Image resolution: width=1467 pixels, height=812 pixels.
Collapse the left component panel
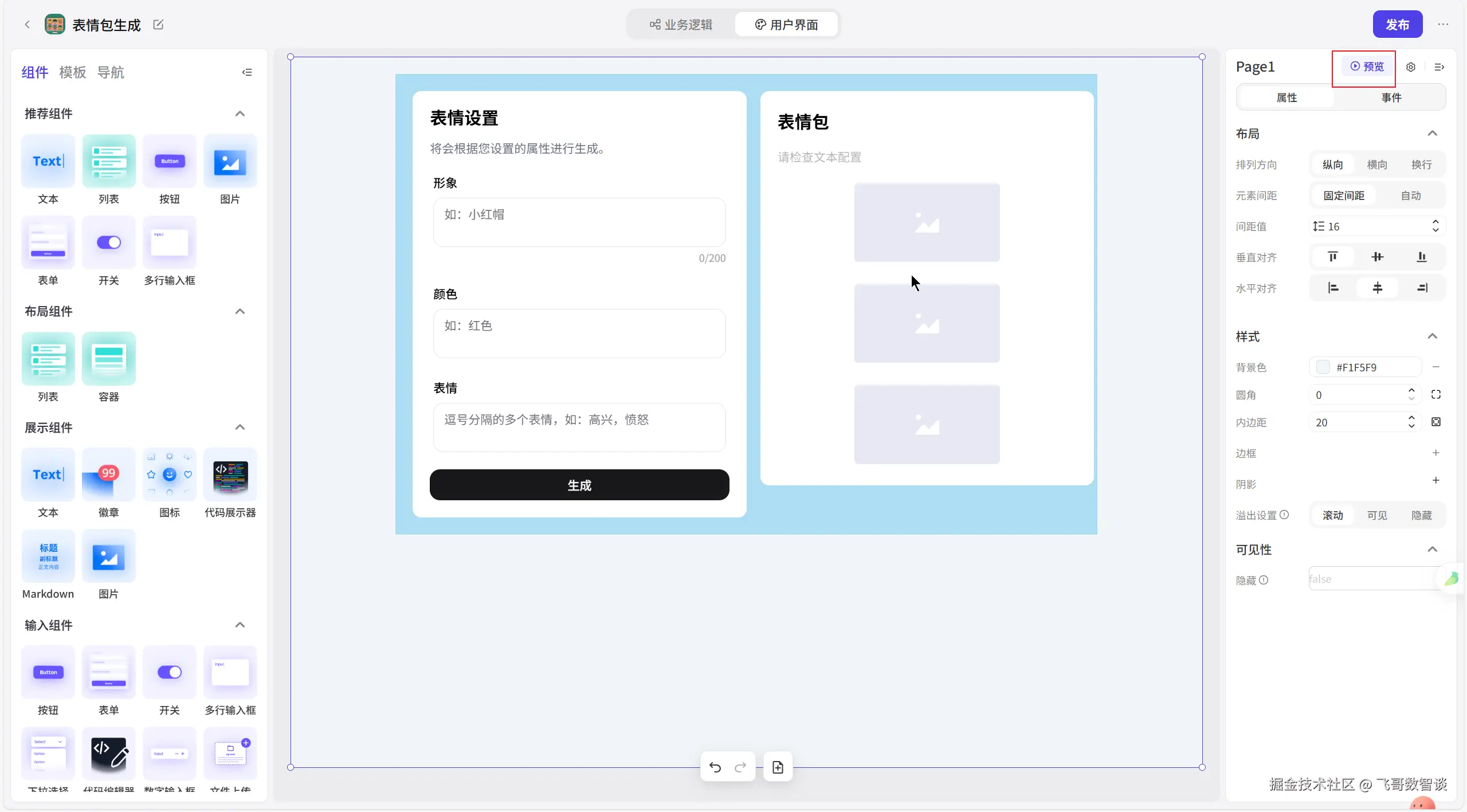pos(247,72)
